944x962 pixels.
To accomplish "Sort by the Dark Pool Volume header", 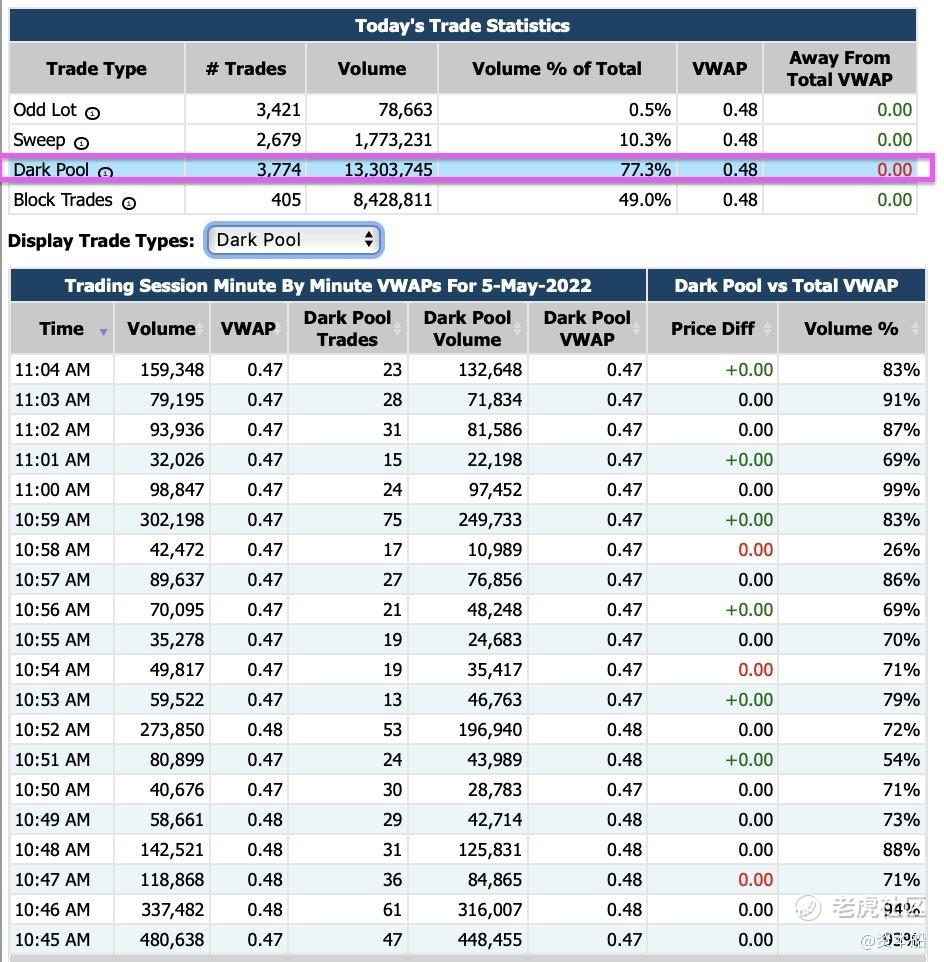I will (467, 328).
